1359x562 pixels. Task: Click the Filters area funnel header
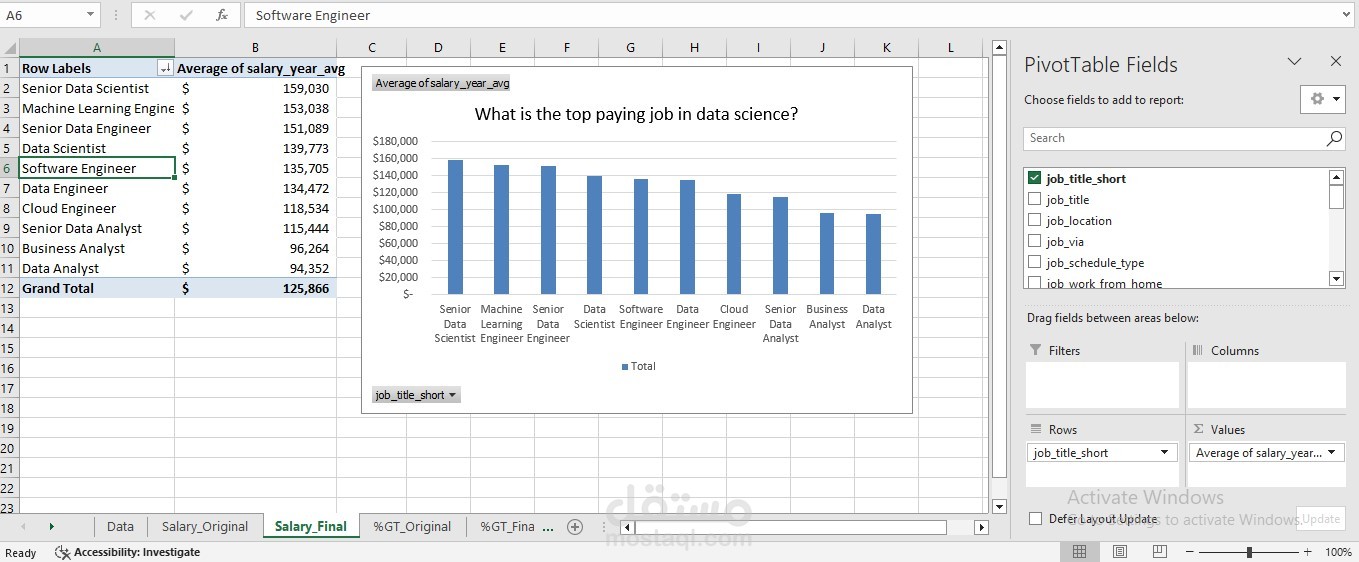pyautogui.click(x=1054, y=351)
